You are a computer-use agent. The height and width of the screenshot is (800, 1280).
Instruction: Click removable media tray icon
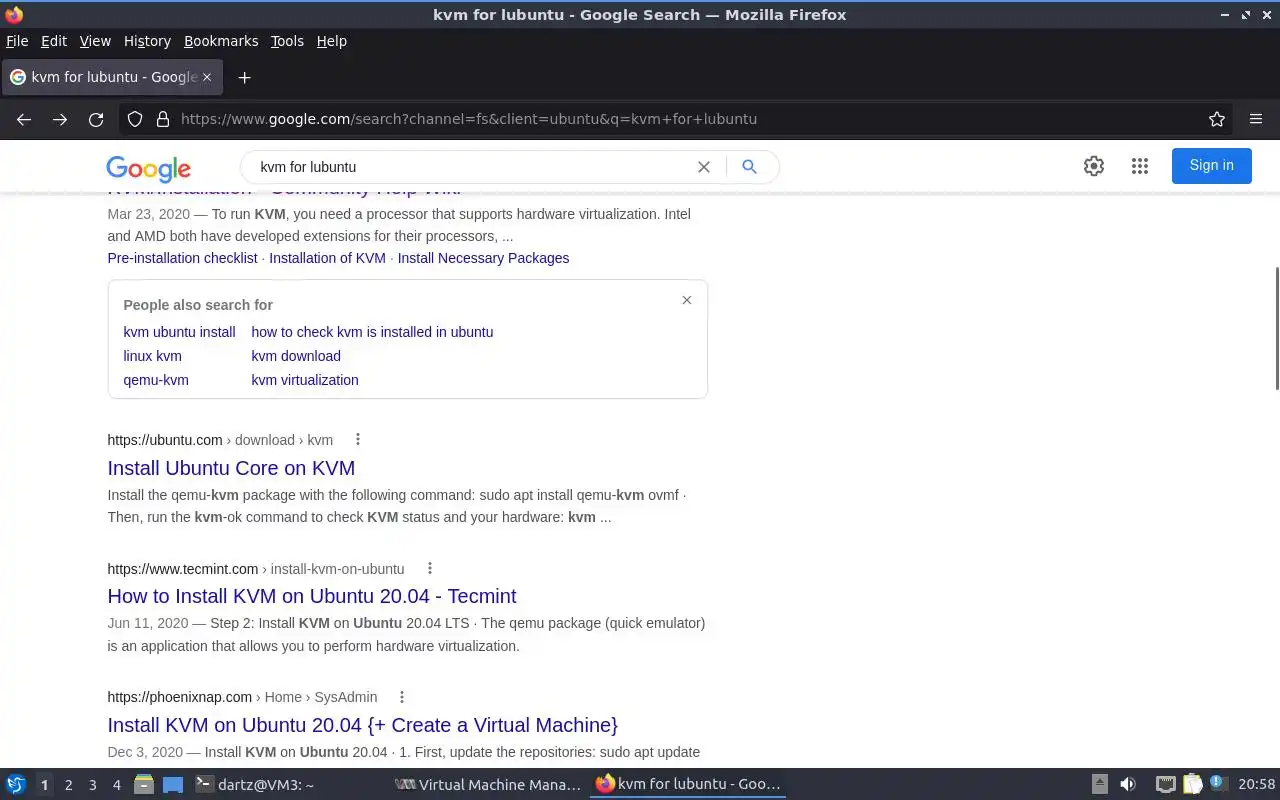1099,784
